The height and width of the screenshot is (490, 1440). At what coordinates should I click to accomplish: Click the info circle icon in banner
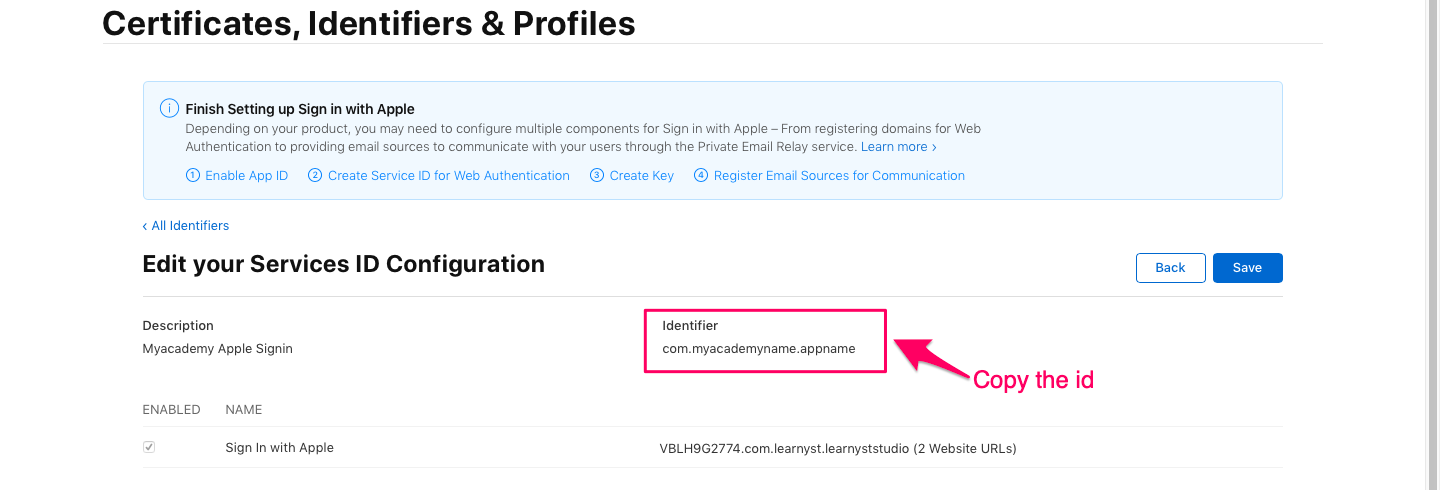[x=170, y=109]
